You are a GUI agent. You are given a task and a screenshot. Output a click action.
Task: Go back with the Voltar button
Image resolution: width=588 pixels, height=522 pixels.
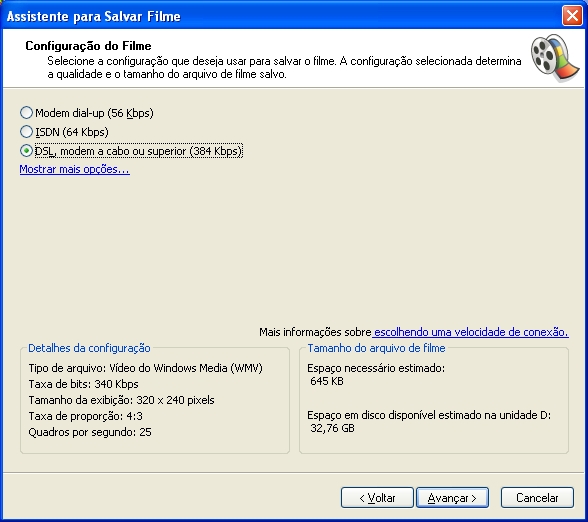[377, 498]
